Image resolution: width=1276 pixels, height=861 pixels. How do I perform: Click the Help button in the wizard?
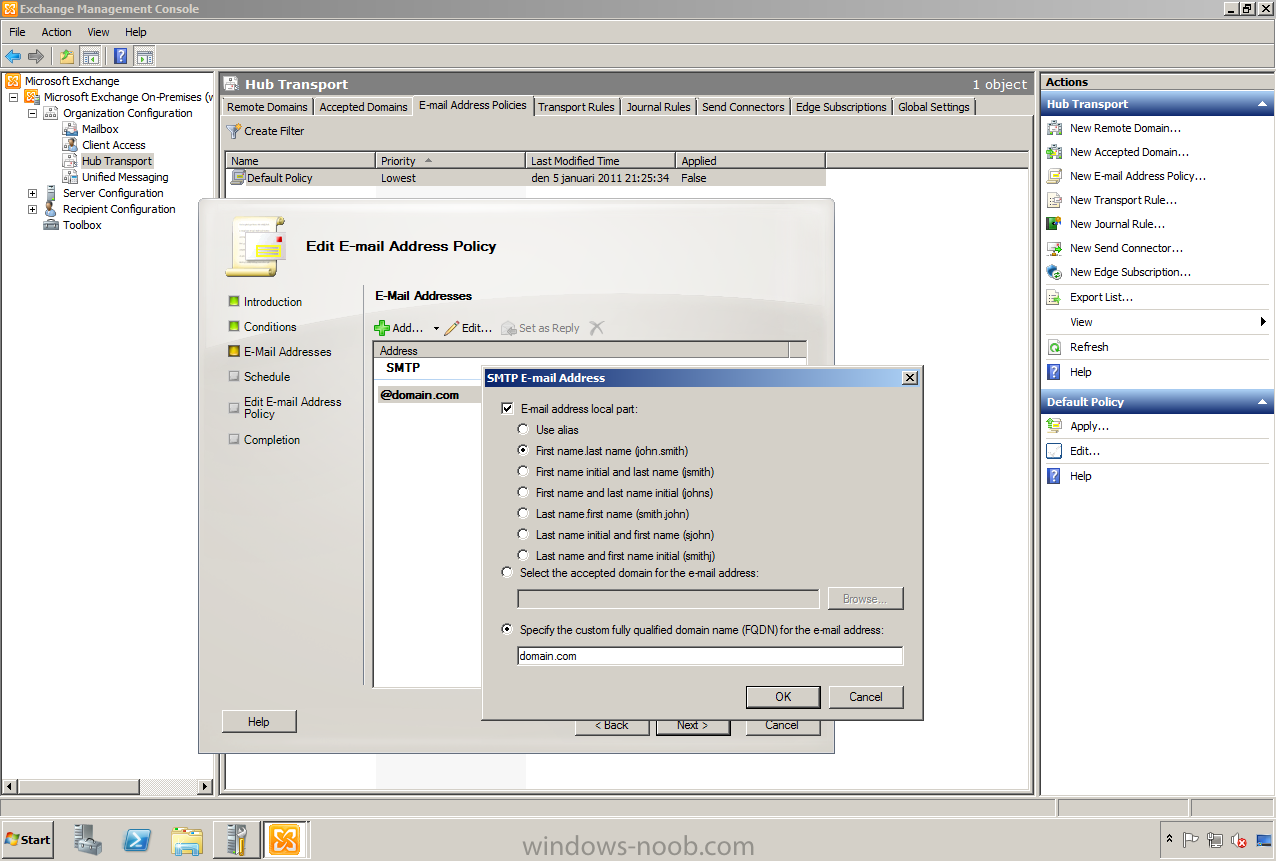(259, 722)
